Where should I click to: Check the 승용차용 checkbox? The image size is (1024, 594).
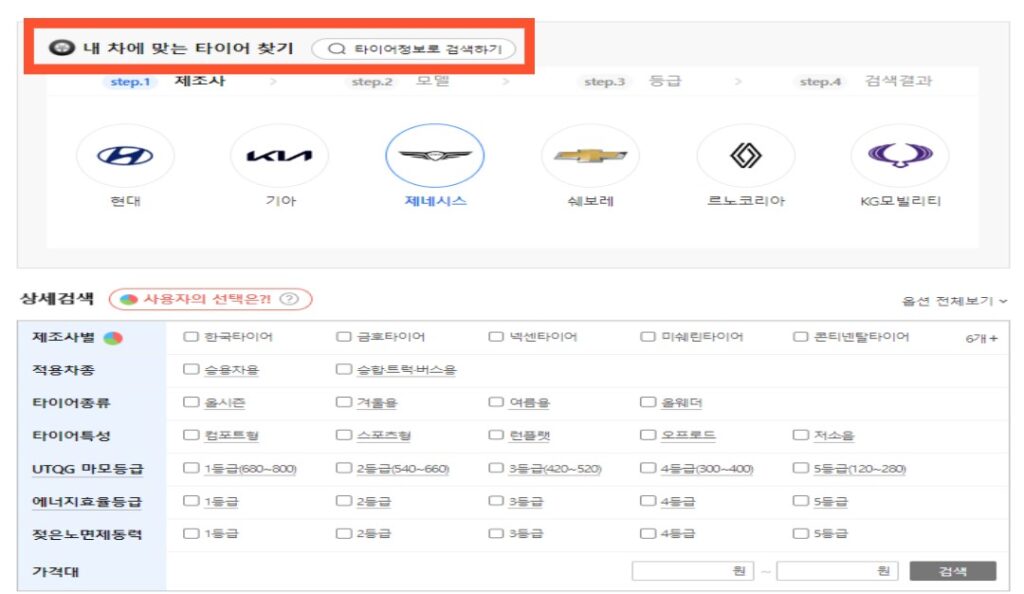tap(191, 369)
